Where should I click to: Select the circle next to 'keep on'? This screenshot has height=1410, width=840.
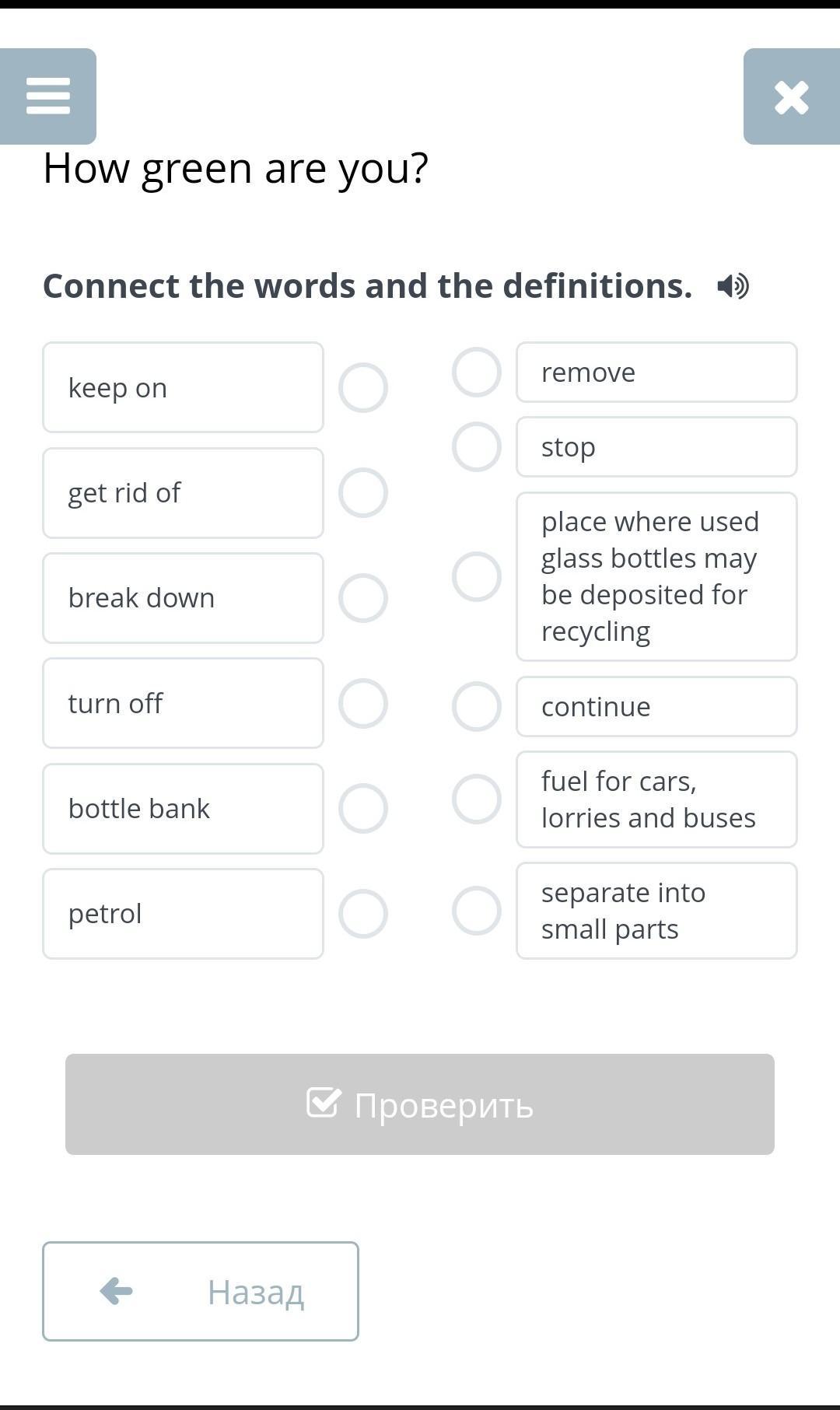[x=363, y=387]
